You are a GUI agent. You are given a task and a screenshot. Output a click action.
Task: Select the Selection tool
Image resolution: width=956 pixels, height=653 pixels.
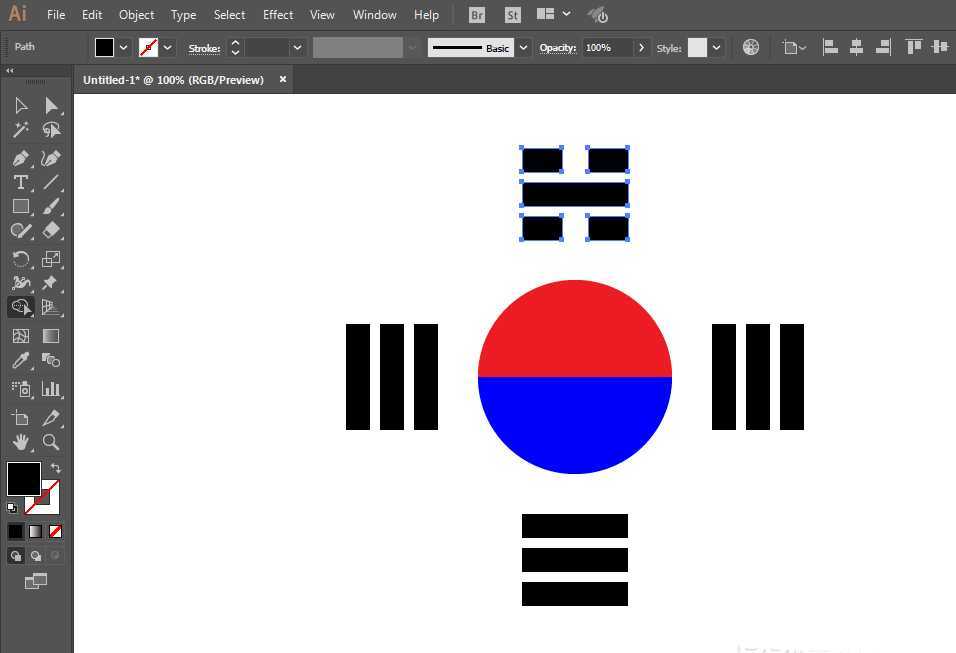point(21,105)
